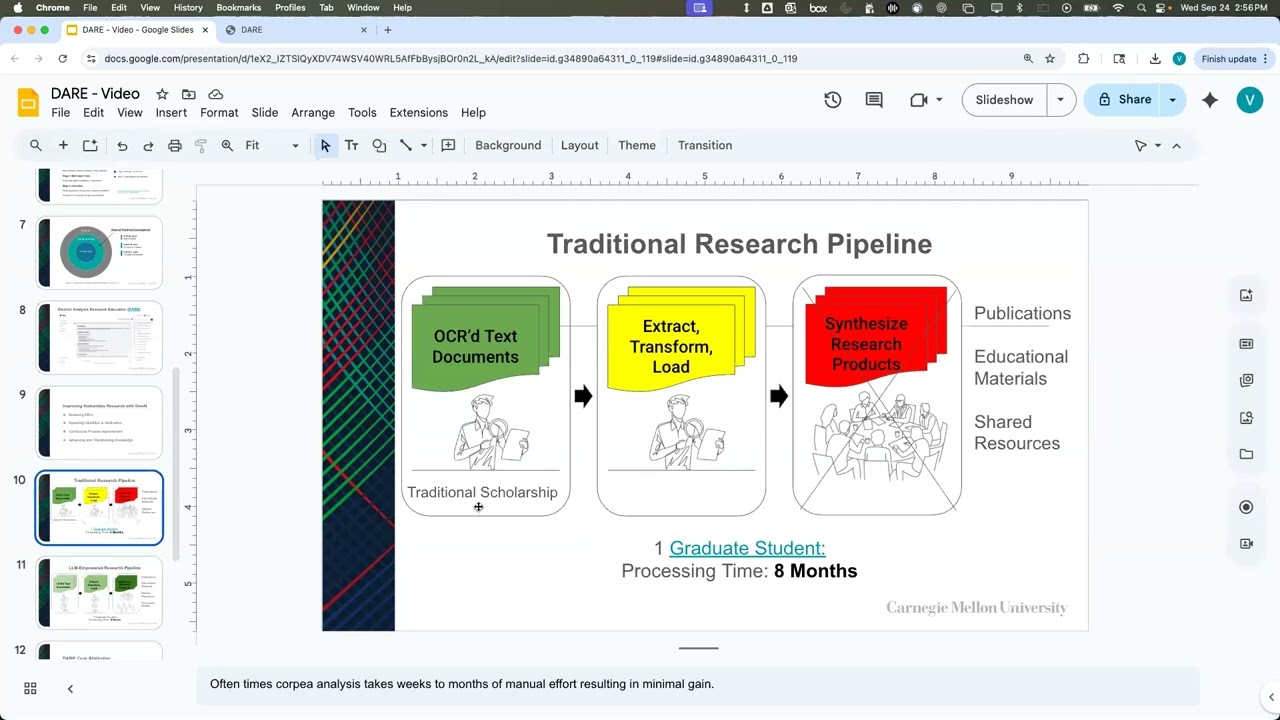Click the paint format icon

[201, 145]
